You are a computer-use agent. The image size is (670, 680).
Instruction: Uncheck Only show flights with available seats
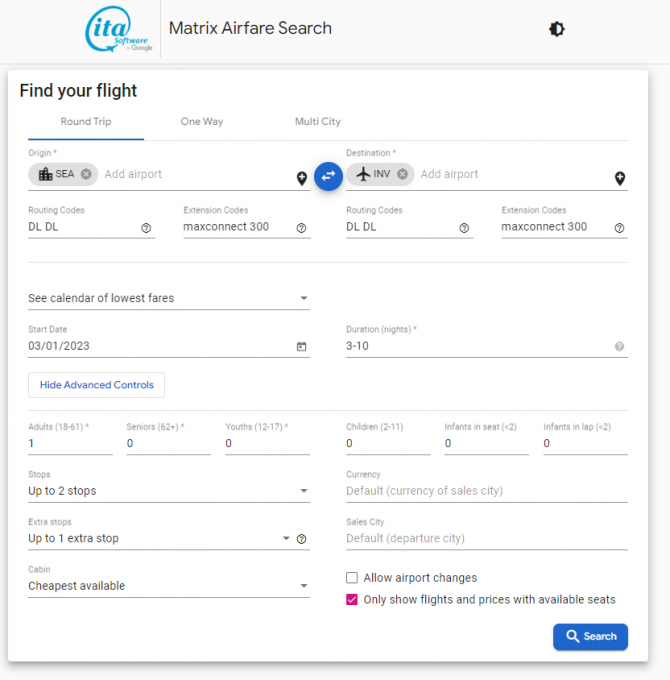tap(352, 600)
